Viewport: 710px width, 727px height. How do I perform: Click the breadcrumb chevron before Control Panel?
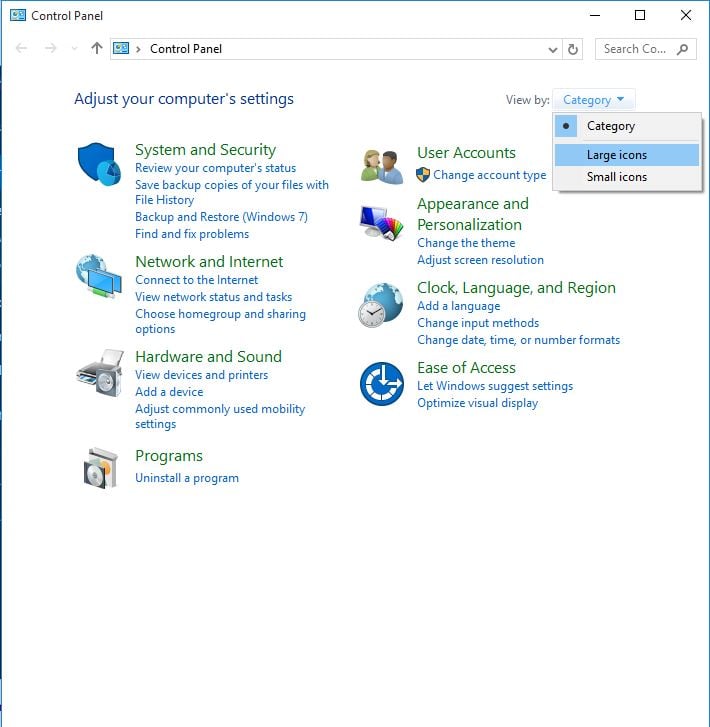point(138,49)
